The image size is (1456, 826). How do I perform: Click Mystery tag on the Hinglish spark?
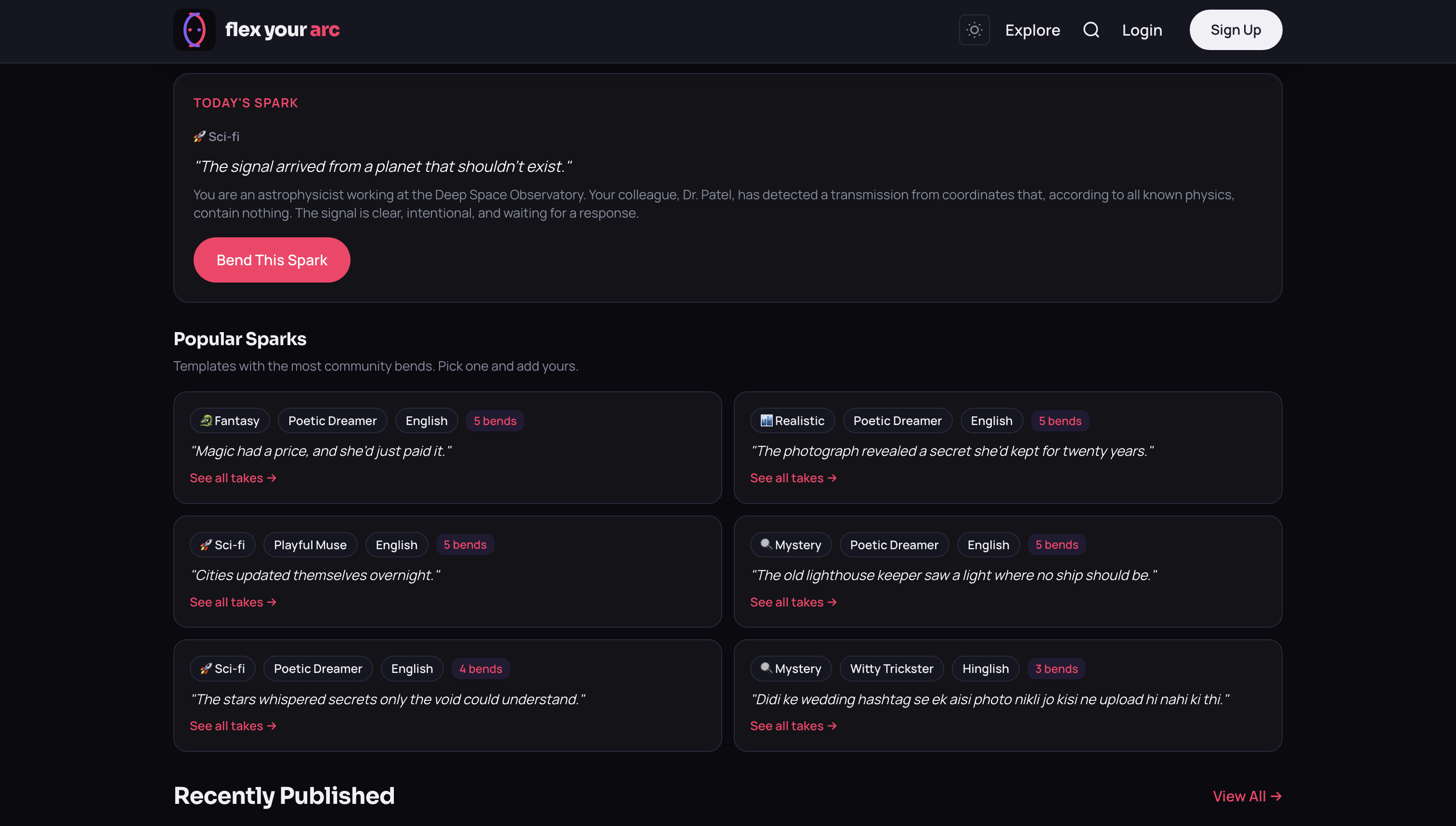point(791,668)
